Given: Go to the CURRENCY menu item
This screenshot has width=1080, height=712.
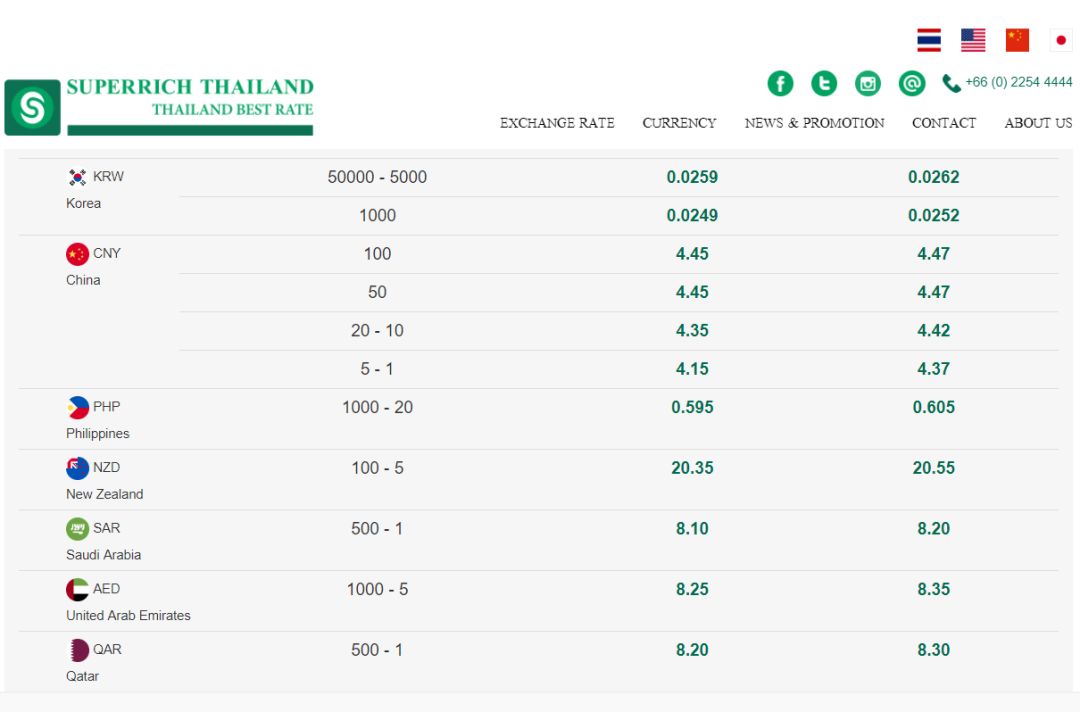Looking at the screenshot, I should click(x=679, y=123).
